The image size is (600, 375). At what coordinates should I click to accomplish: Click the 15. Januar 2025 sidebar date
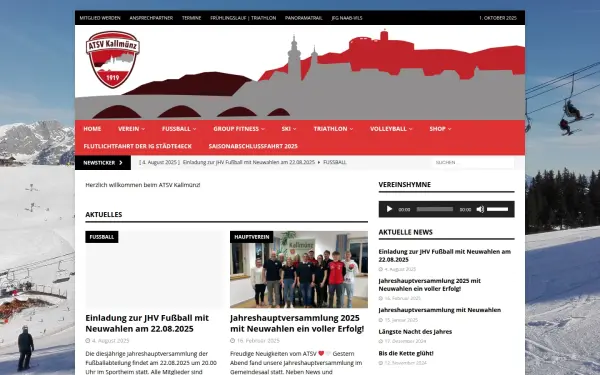point(401,320)
